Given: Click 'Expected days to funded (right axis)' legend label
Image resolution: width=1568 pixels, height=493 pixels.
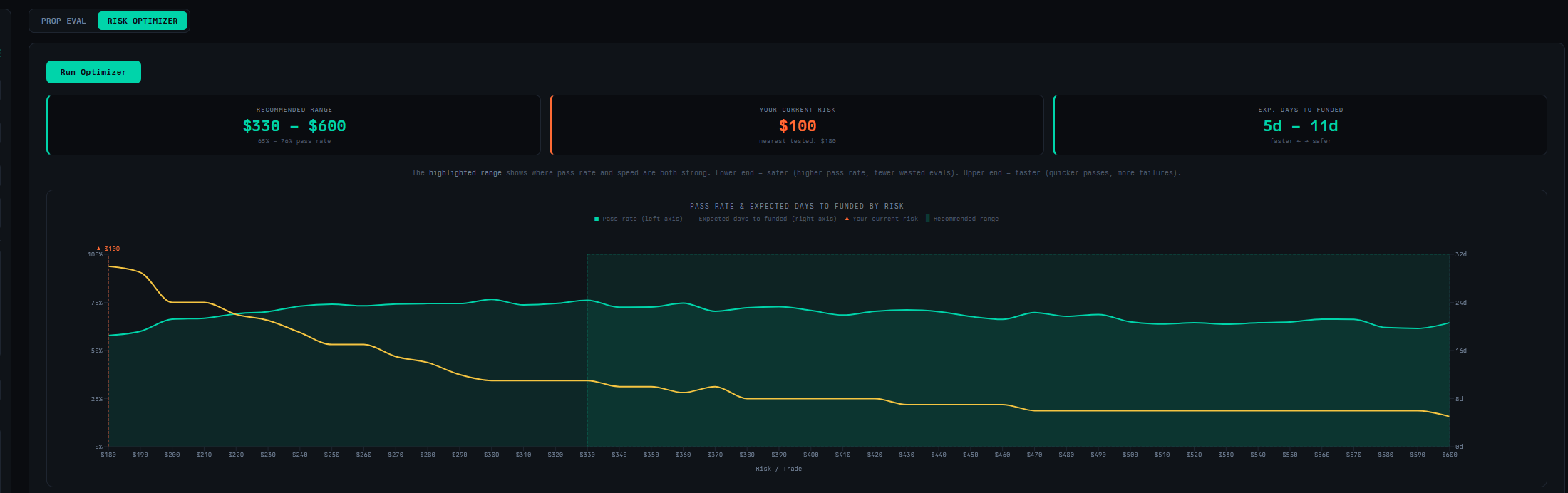Looking at the screenshot, I should click(x=768, y=219).
